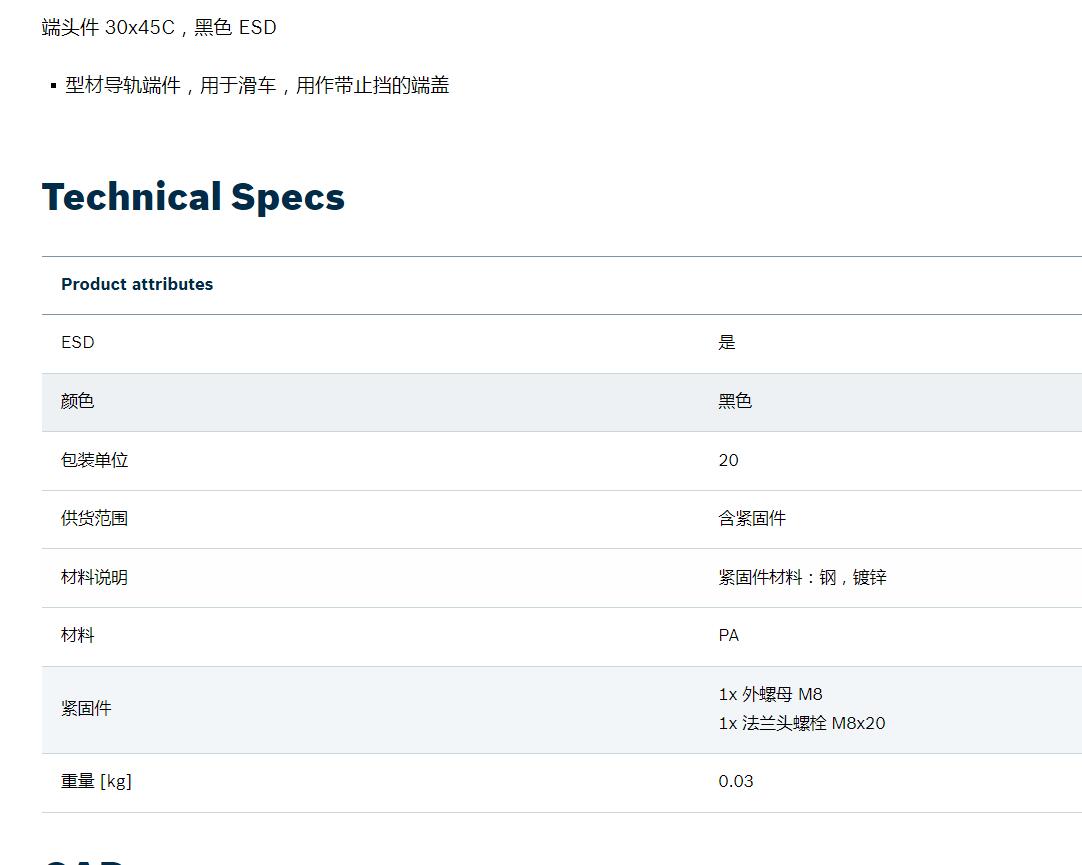
Task: Click the 黑色 color value
Action: [735, 401]
